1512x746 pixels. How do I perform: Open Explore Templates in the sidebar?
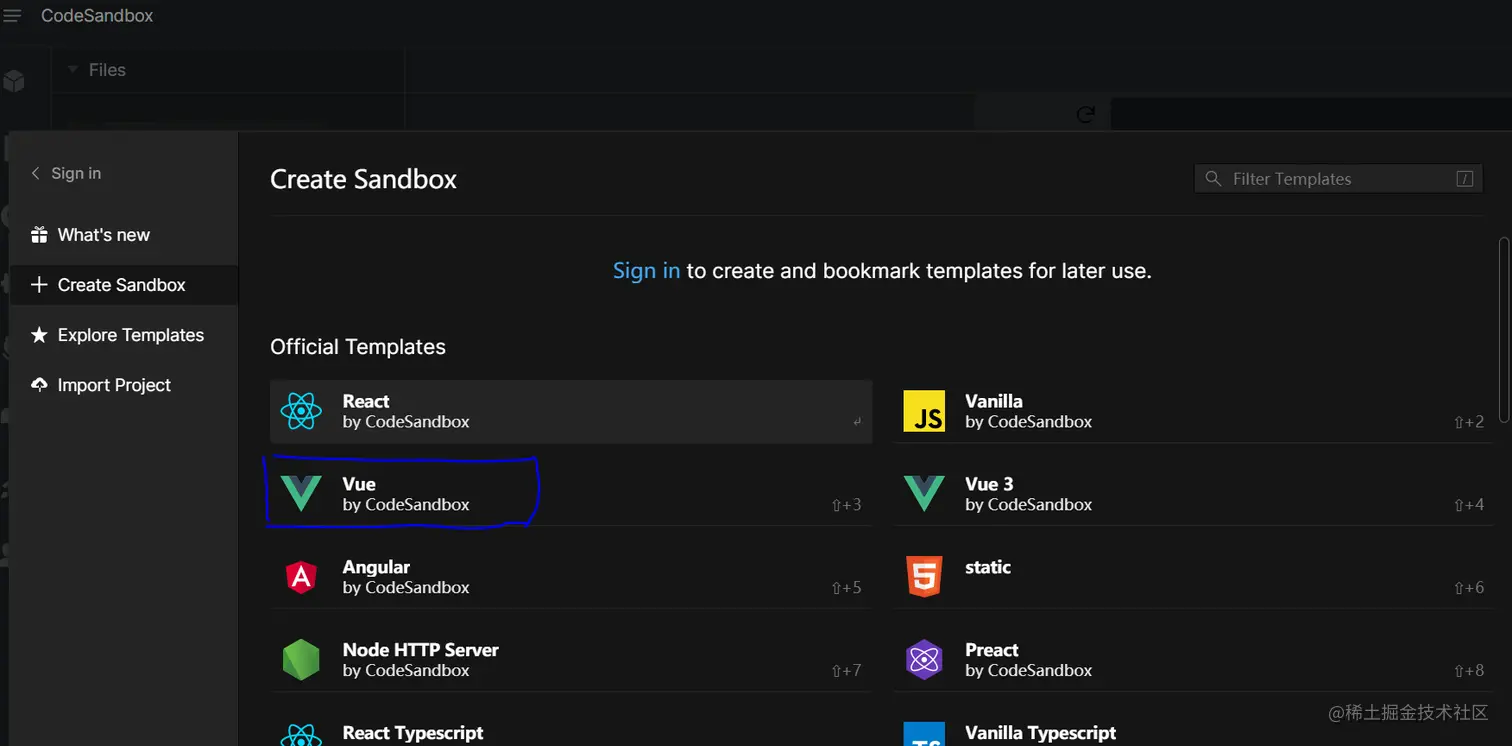130,335
